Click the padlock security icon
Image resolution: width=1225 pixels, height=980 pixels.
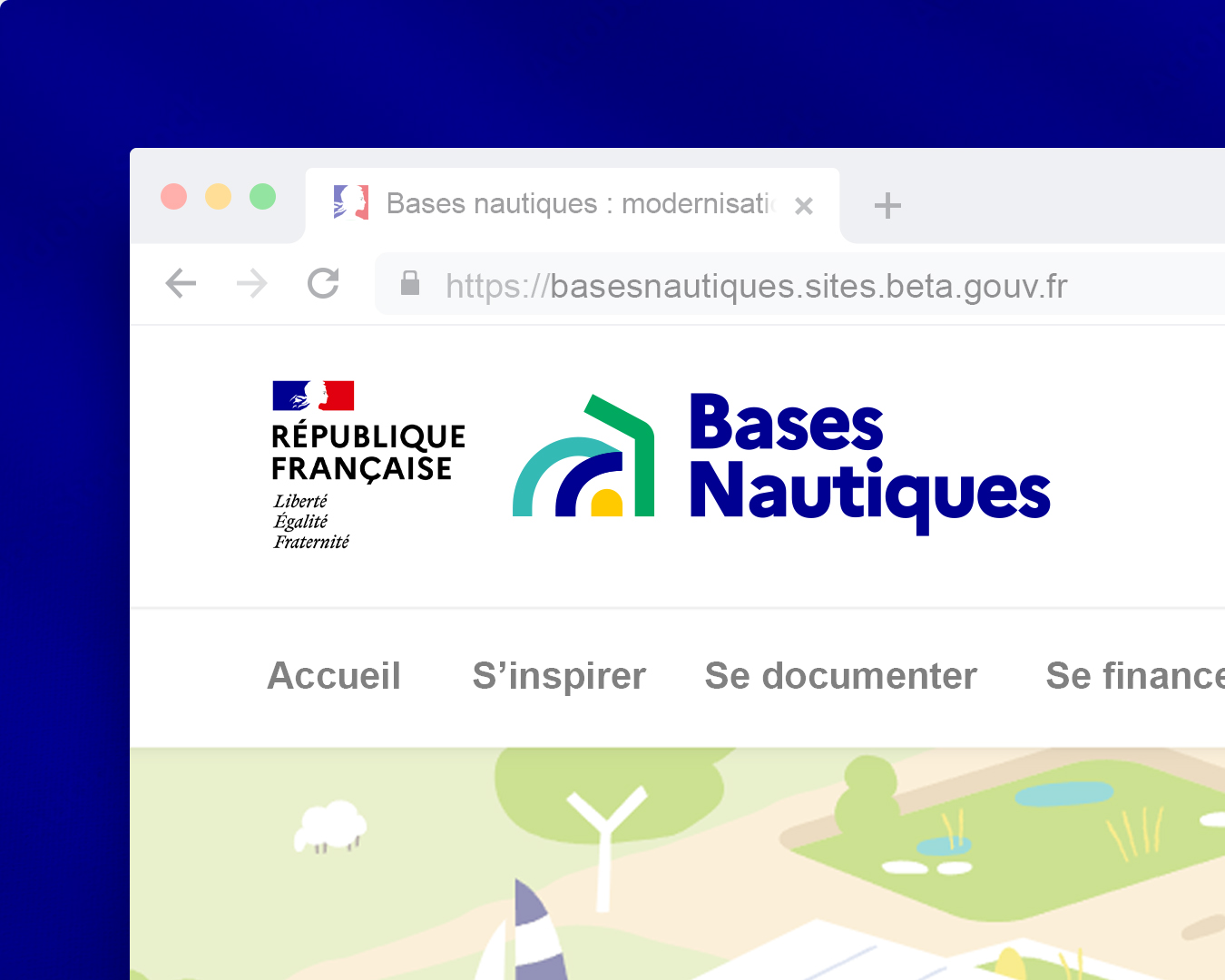tap(410, 283)
